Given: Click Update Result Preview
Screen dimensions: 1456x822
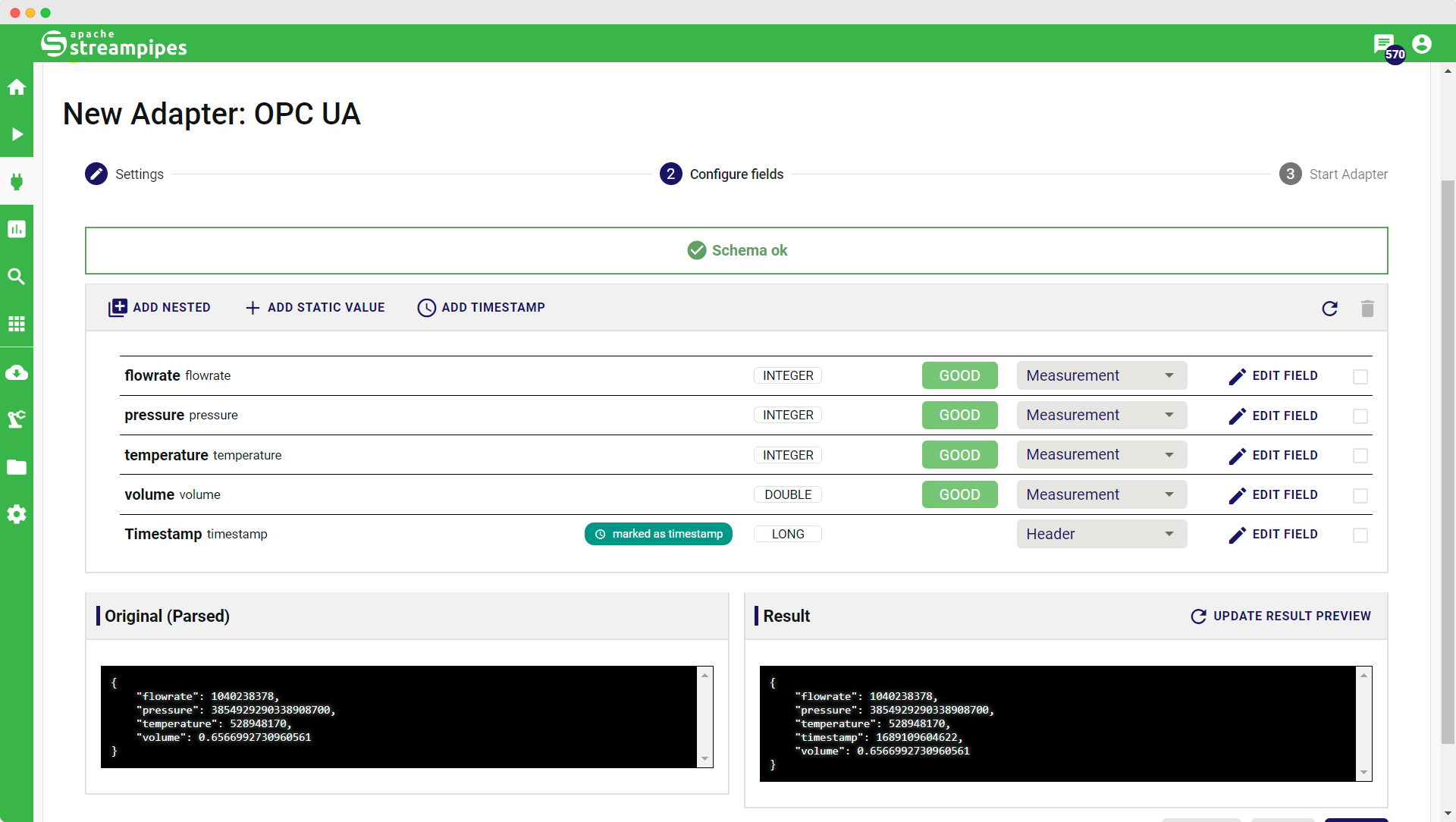Looking at the screenshot, I should (x=1281, y=616).
